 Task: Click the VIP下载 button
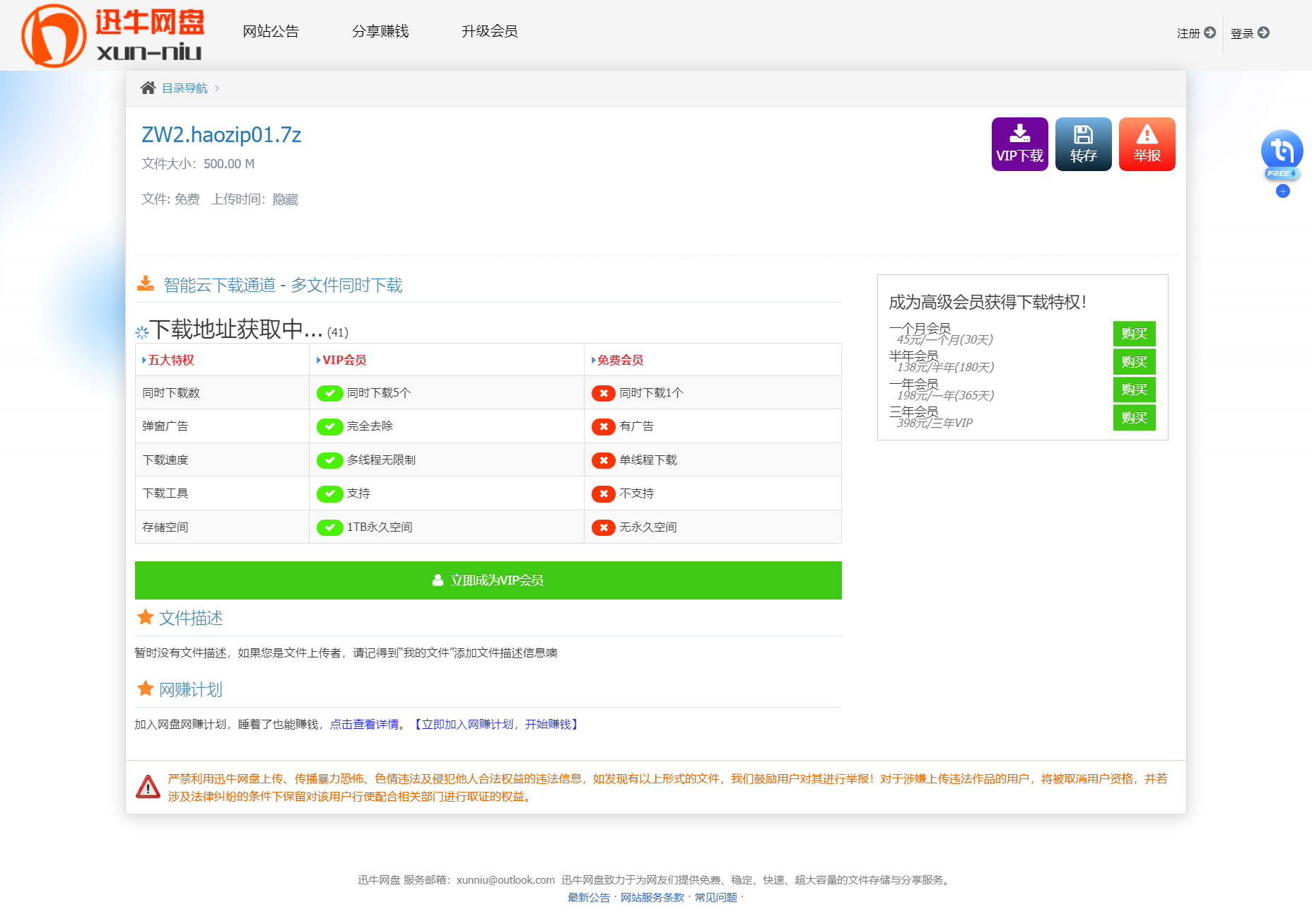point(1020,144)
